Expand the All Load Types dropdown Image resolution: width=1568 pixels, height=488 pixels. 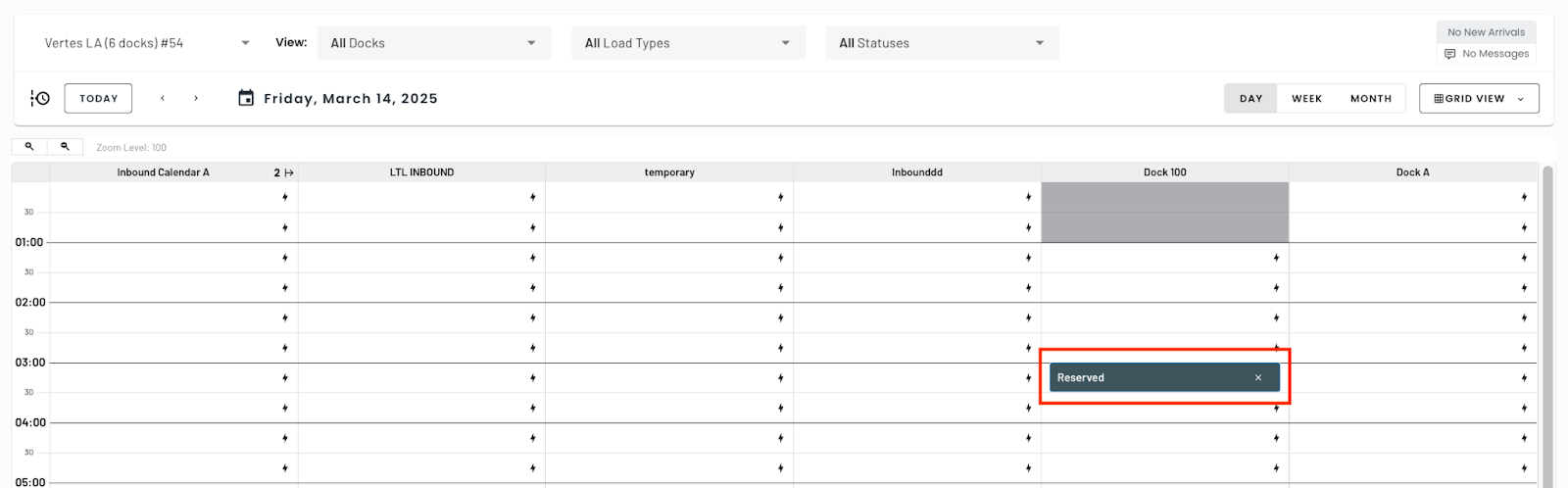[x=688, y=43]
